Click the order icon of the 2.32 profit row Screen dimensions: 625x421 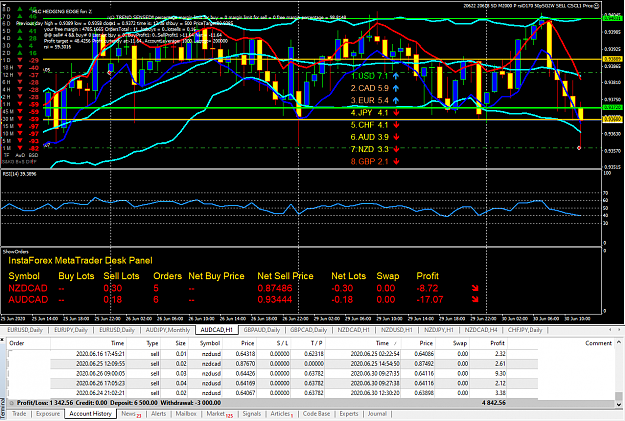click(x=11, y=354)
